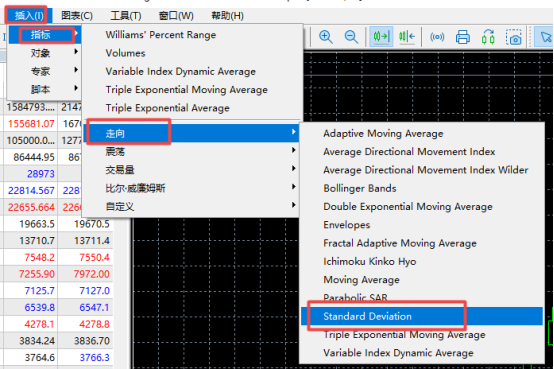The width and height of the screenshot is (554, 369).
Task: Expand the 自定义 custom submenu
Action: (x=192, y=207)
